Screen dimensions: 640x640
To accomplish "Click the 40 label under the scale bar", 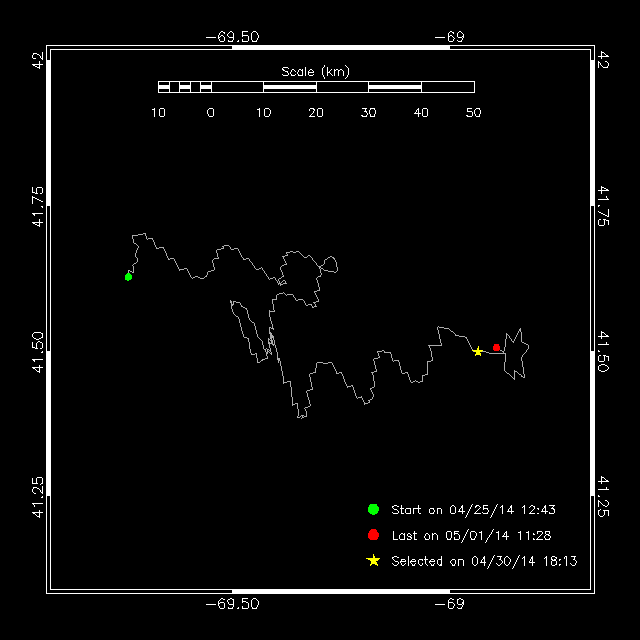I will (x=421, y=113).
